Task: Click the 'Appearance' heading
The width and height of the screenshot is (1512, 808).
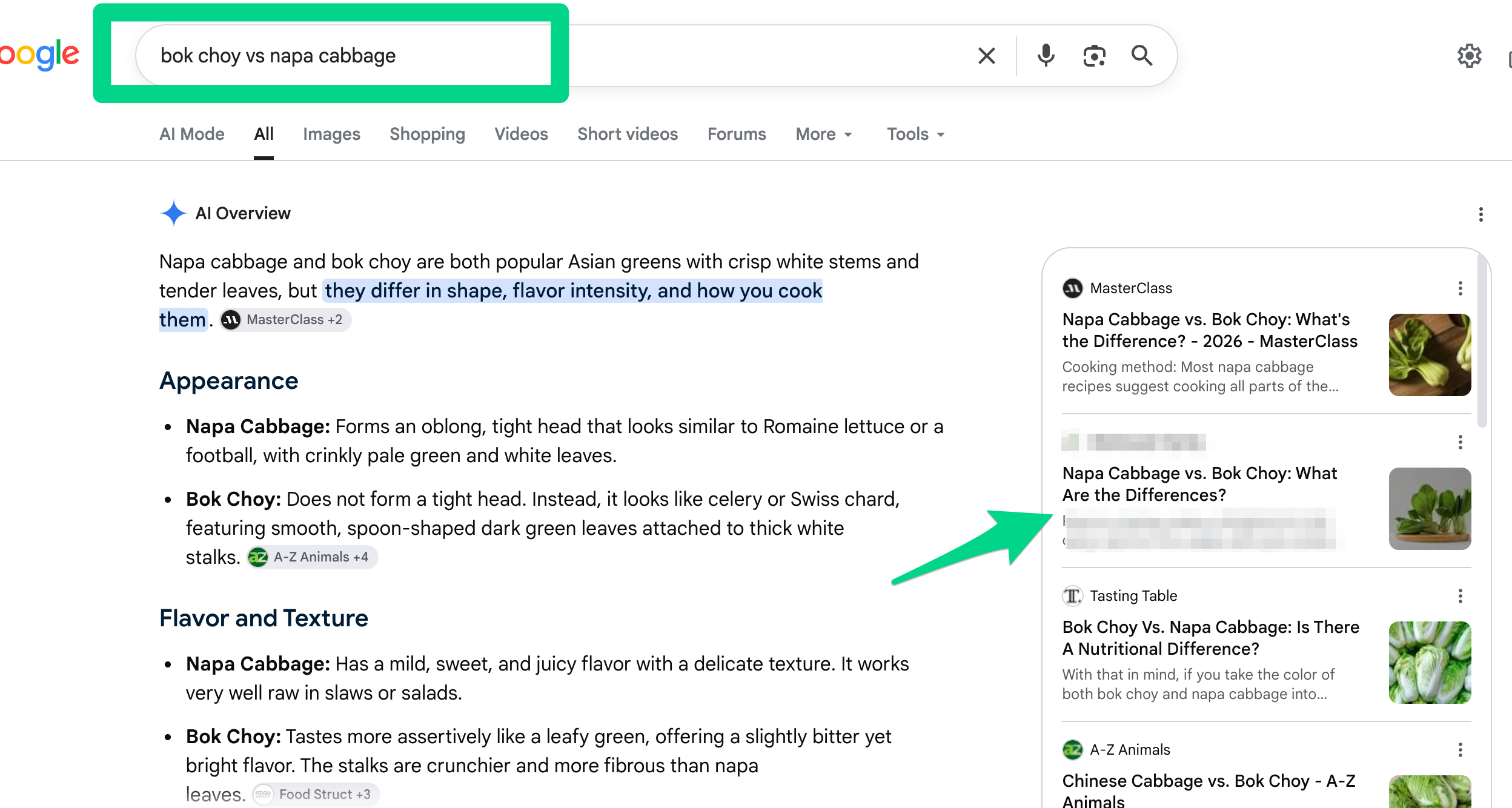Action: coord(229,380)
